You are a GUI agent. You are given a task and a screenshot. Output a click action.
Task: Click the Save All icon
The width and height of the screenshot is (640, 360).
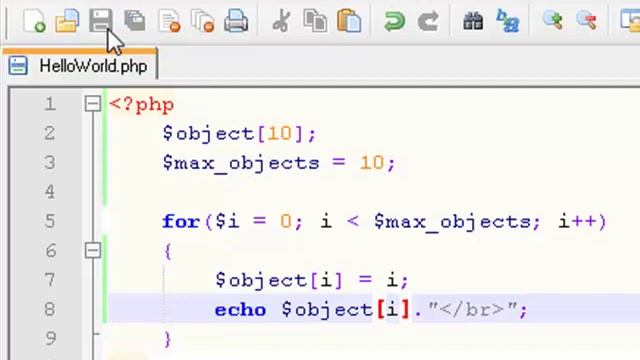(x=135, y=21)
